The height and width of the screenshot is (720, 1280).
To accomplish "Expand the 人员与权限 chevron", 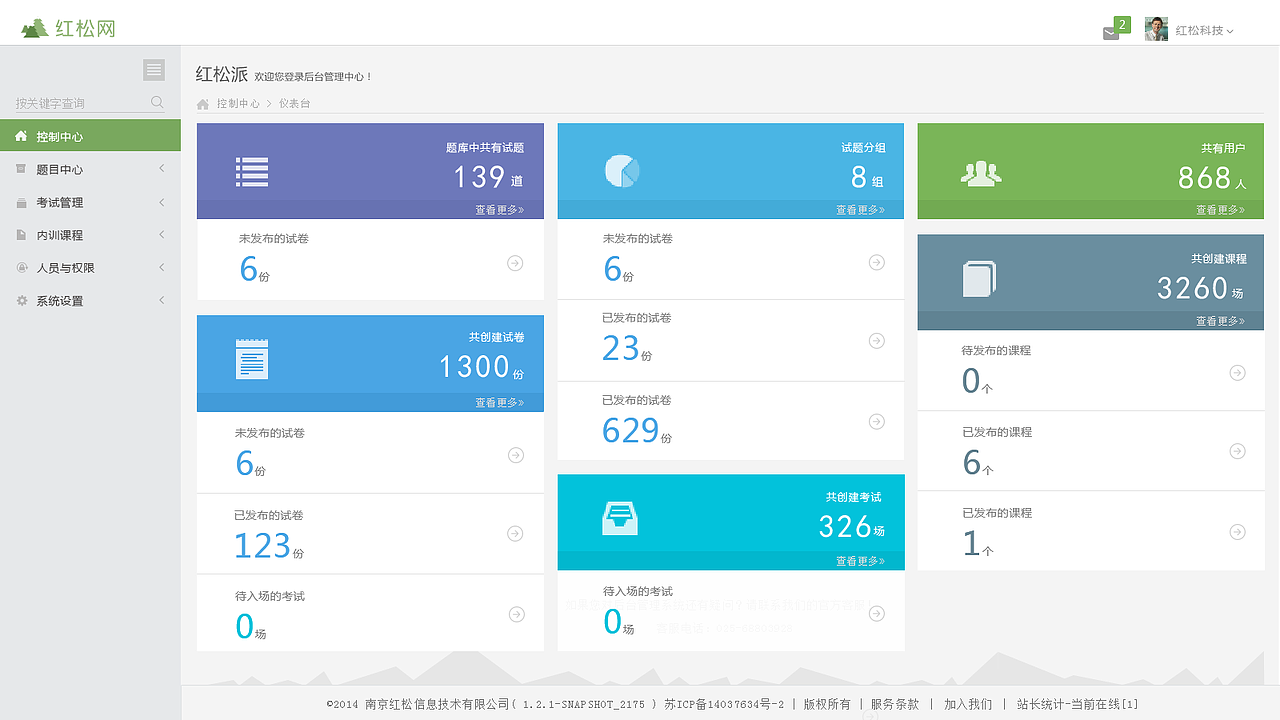I will coord(162,267).
